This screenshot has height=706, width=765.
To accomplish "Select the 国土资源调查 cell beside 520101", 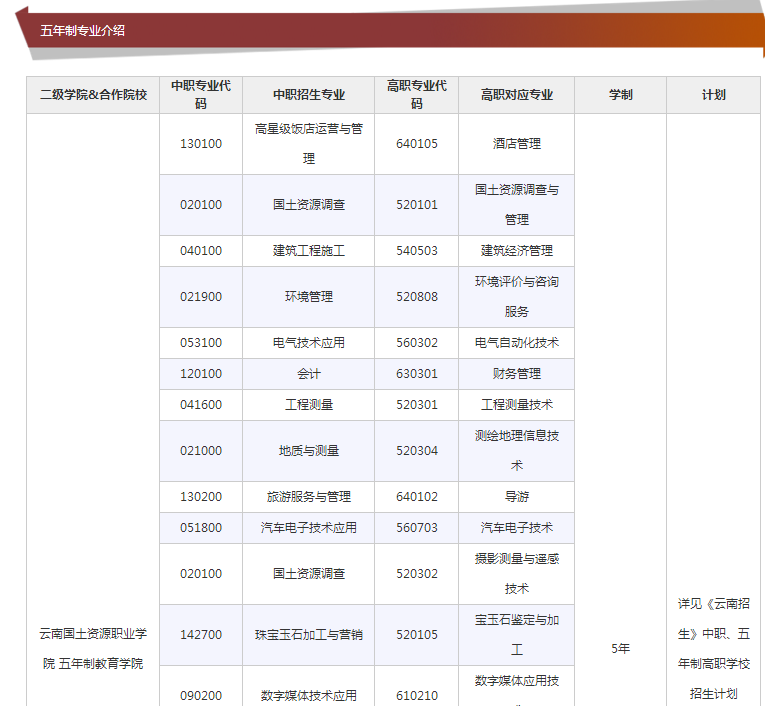I will (x=308, y=205).
